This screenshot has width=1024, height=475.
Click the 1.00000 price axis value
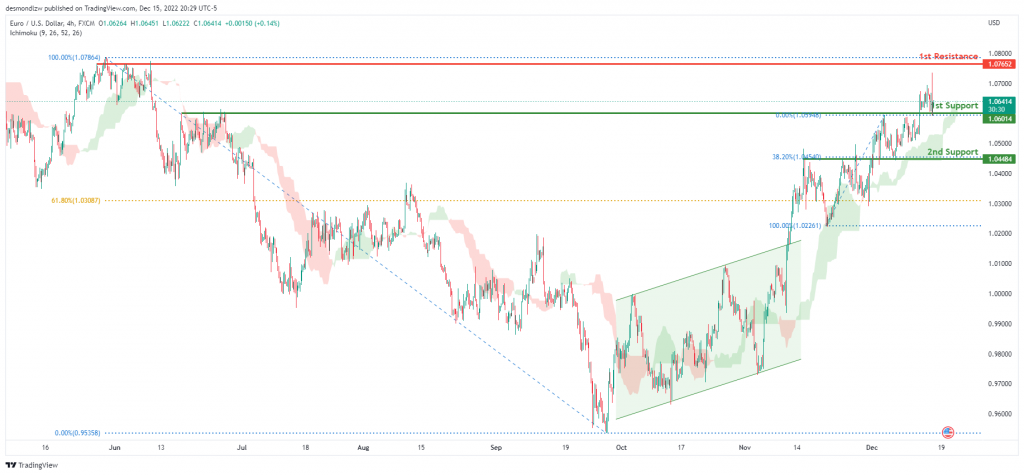[x=1000, y=293]
